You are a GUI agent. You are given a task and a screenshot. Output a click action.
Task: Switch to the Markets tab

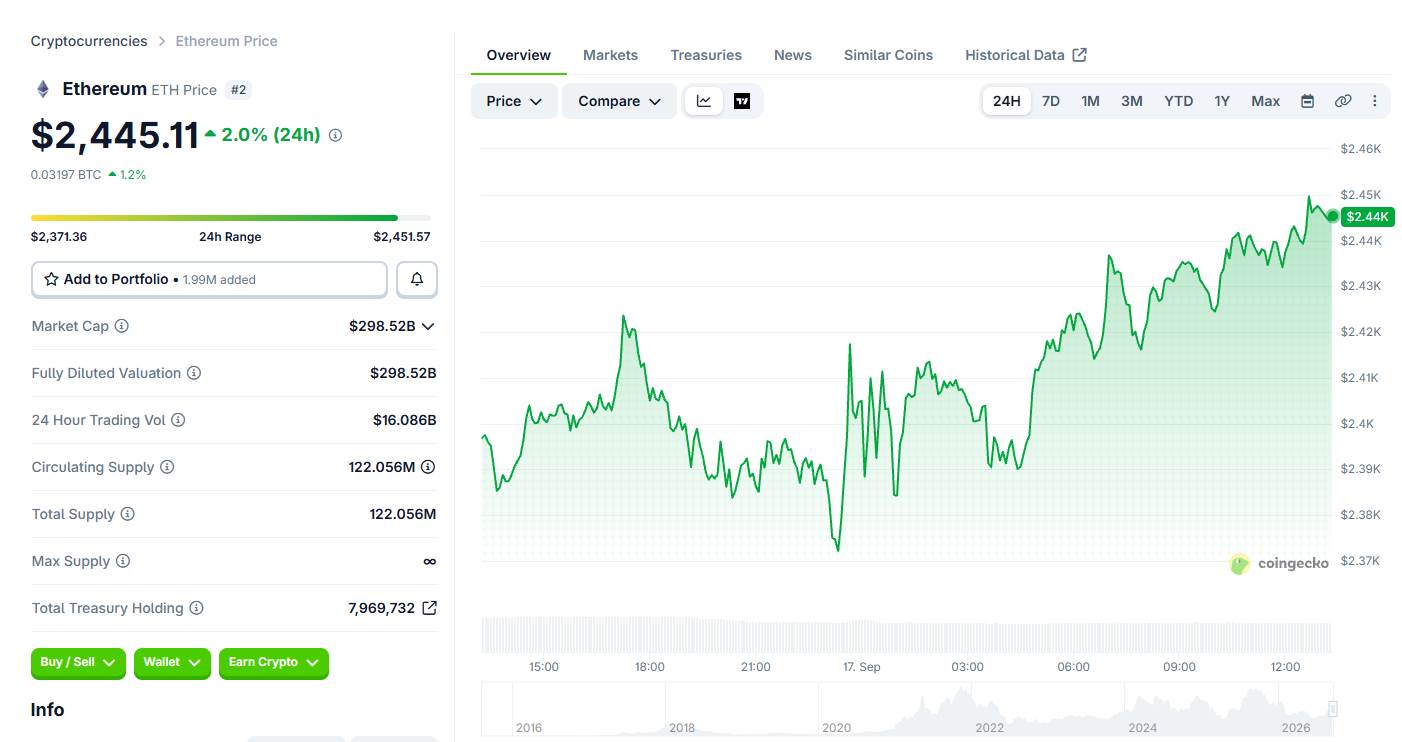610,55
